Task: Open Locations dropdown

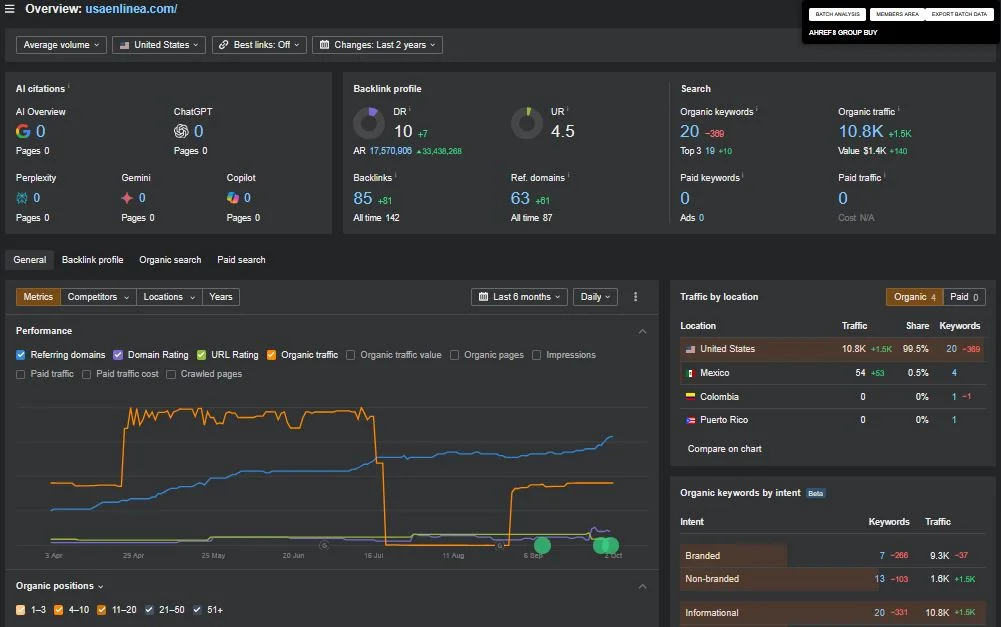Action: pyautogui.click(x=169, y=297)
